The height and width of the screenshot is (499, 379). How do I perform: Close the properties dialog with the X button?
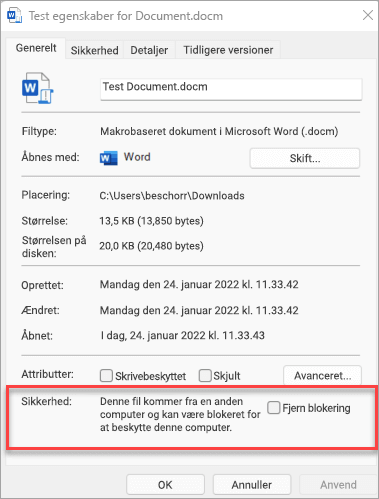[368, 15]
